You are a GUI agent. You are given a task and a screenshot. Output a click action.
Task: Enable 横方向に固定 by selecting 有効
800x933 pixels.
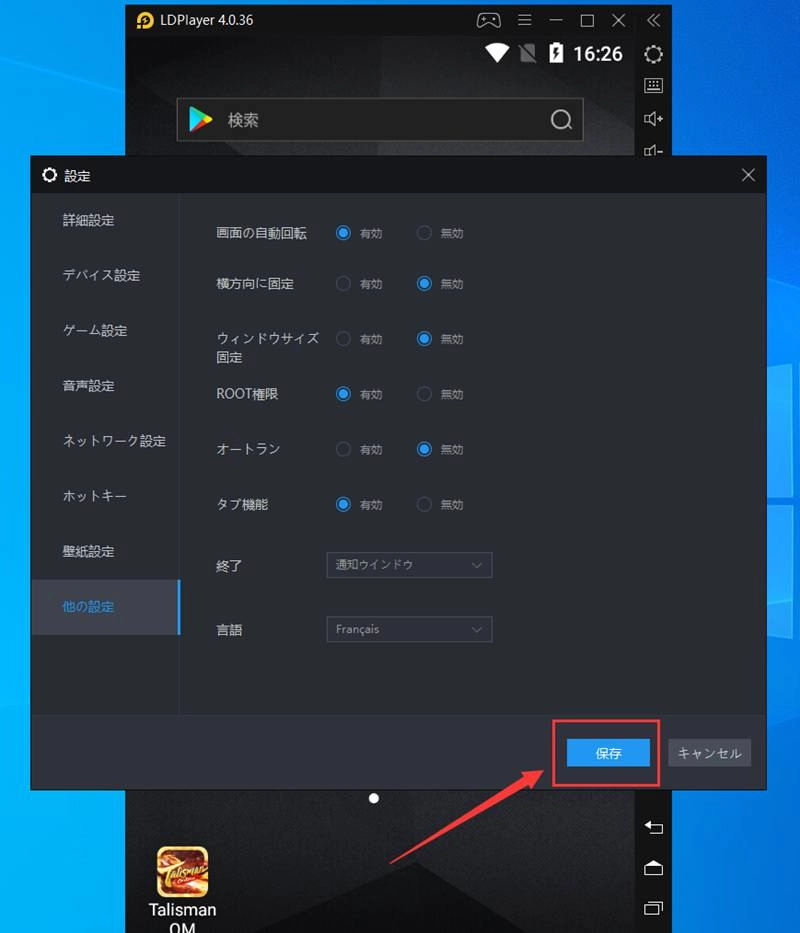pos(344,284)
